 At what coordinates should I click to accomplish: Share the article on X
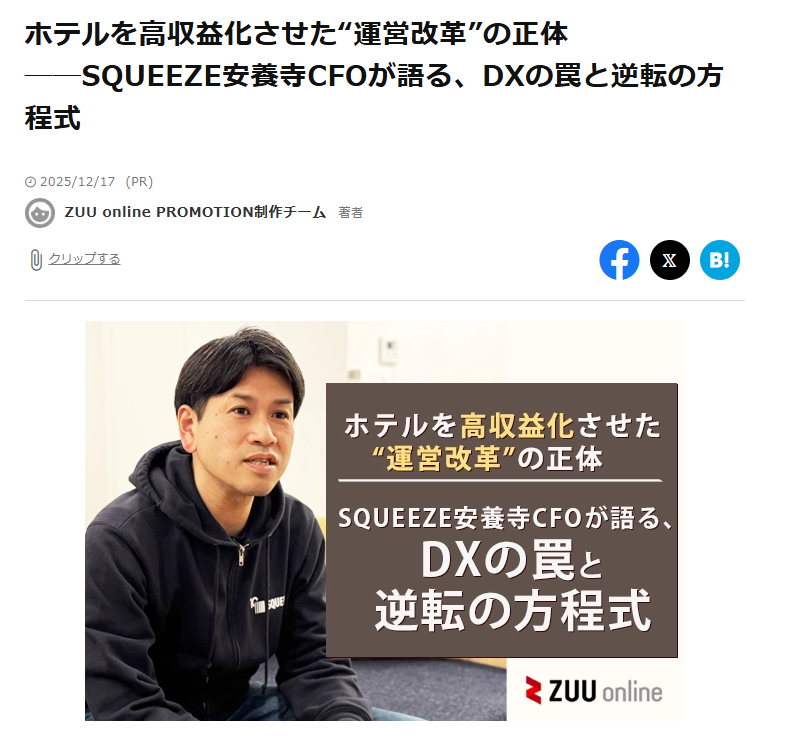(x=670, y=260)
